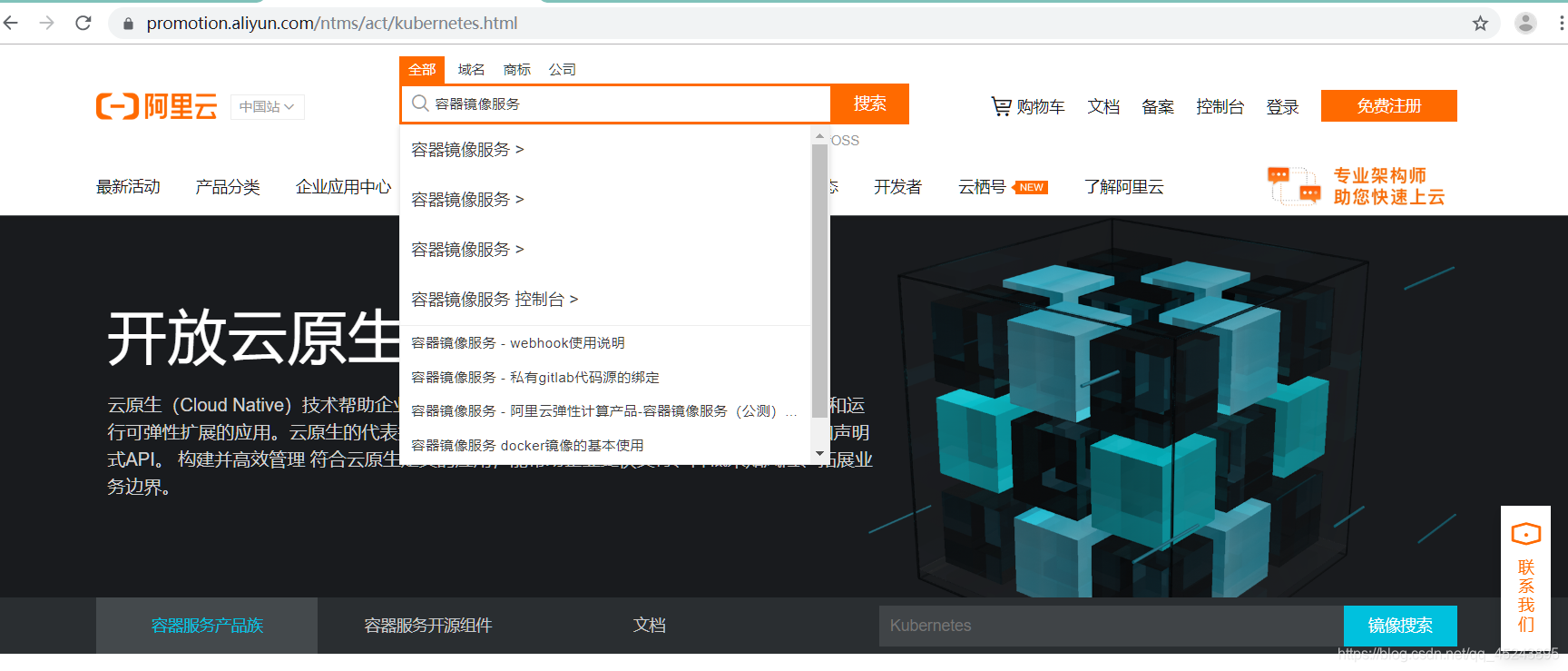Image resolution: width=1568 pixels, height=671 pixels.
Task: Select the 公司 search tab
Action: (x=562, y=70)
